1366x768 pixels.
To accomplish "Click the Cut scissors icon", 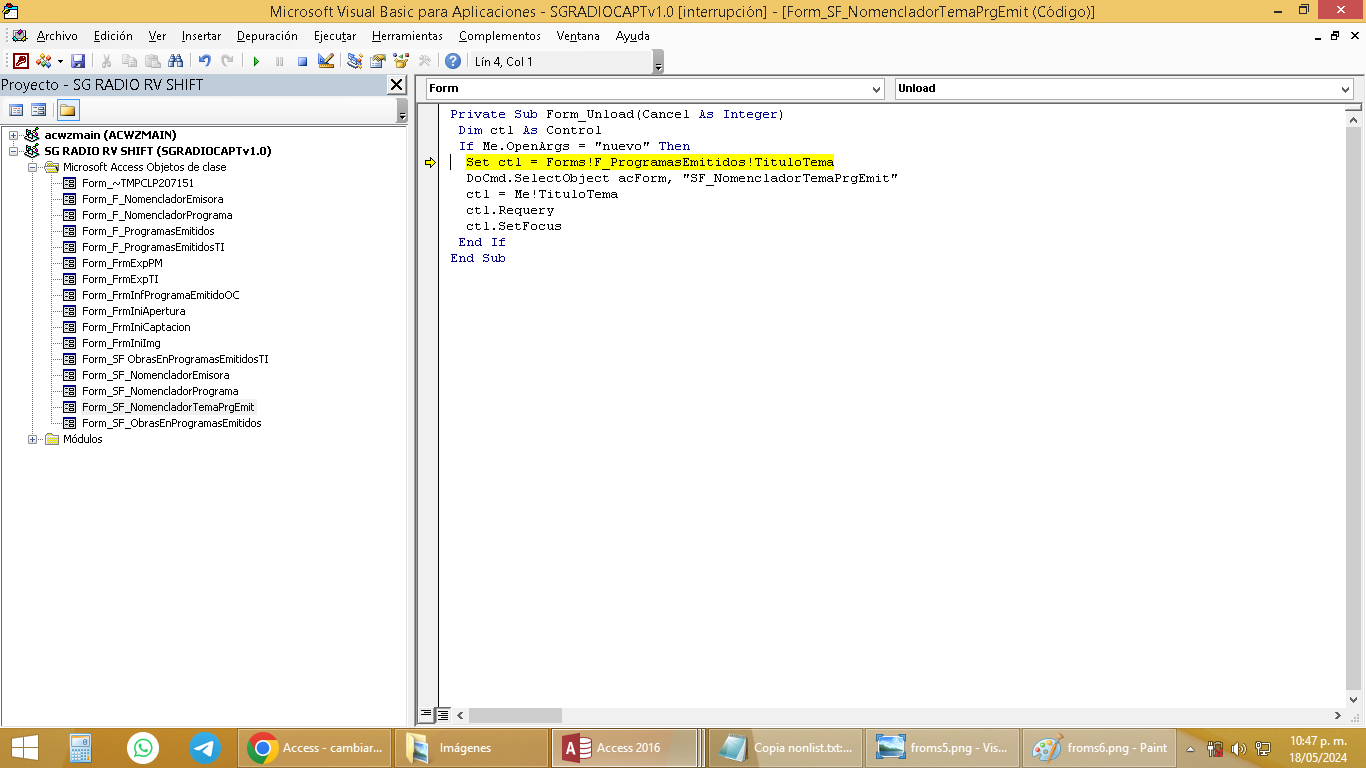I will 107,61.
